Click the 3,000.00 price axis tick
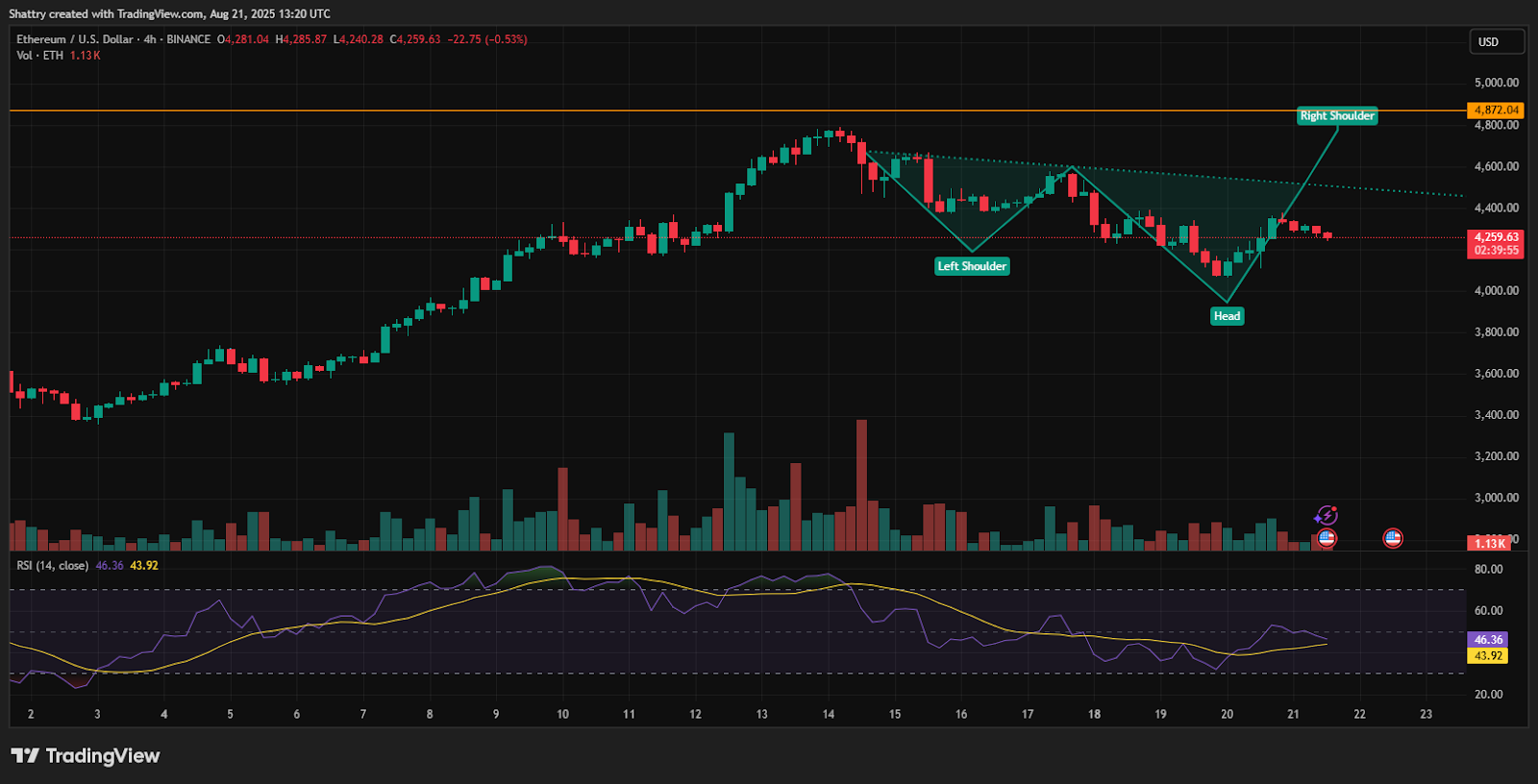 pyautogui.click(x=1497, y=498)
